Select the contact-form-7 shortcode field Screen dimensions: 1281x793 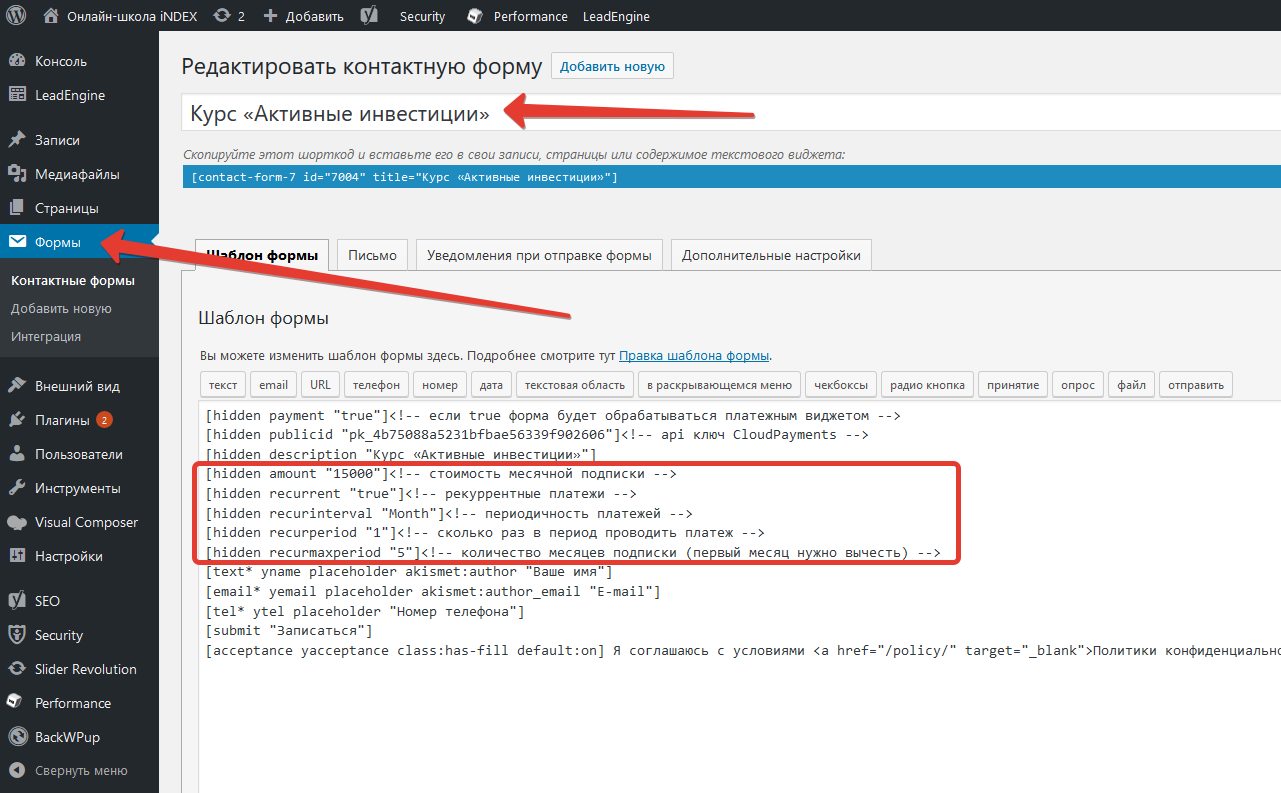pos(700,177)
